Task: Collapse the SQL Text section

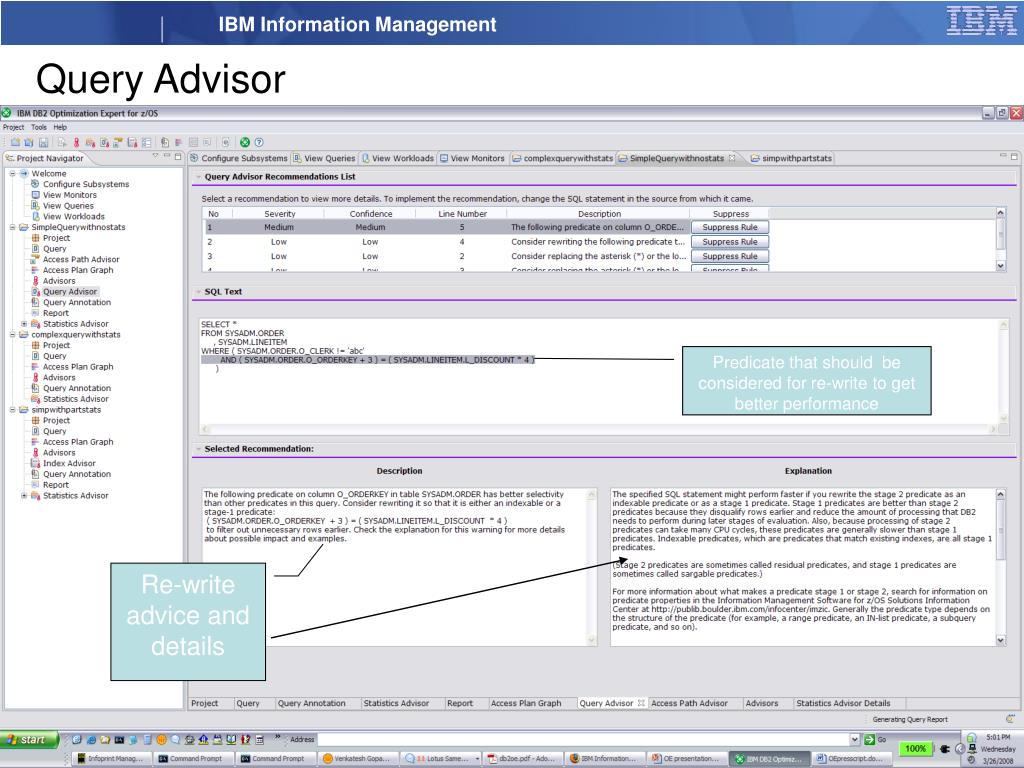Action: click(199, 292)
